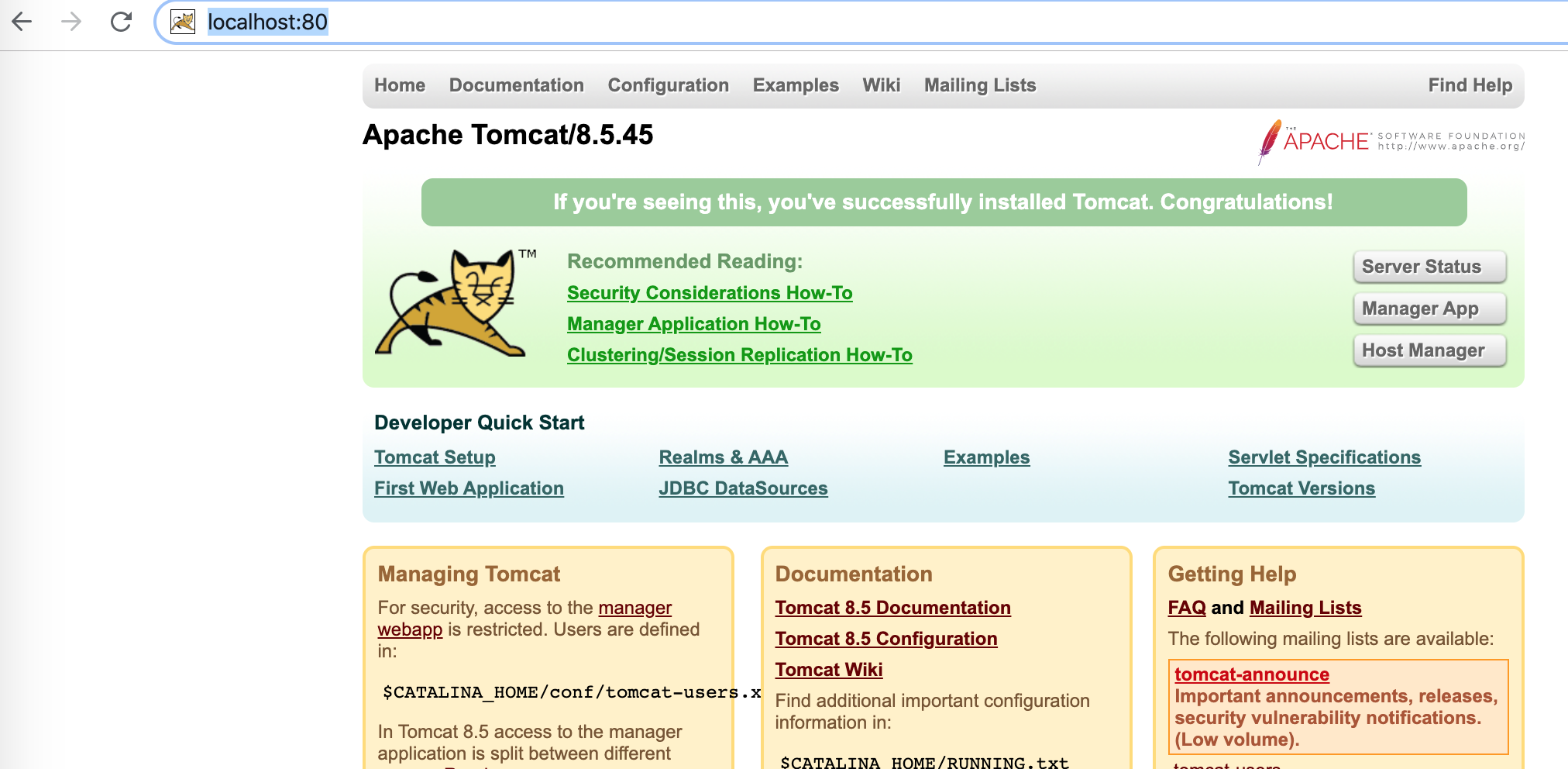1568x769 pixels.
Task: Open the Realms & AAA link
Action: 724,457
